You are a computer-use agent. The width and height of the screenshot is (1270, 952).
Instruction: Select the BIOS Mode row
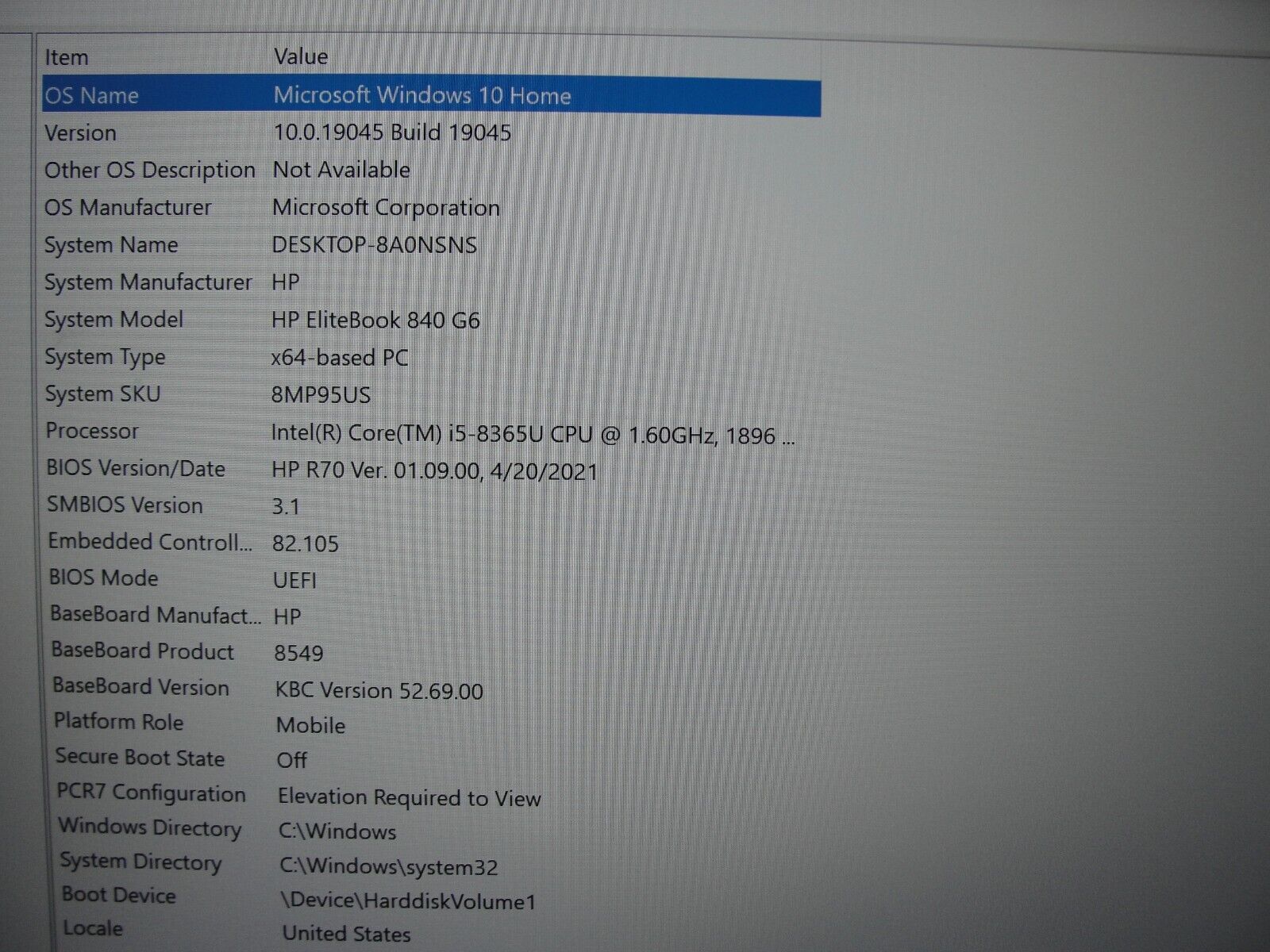click(103, 578)
